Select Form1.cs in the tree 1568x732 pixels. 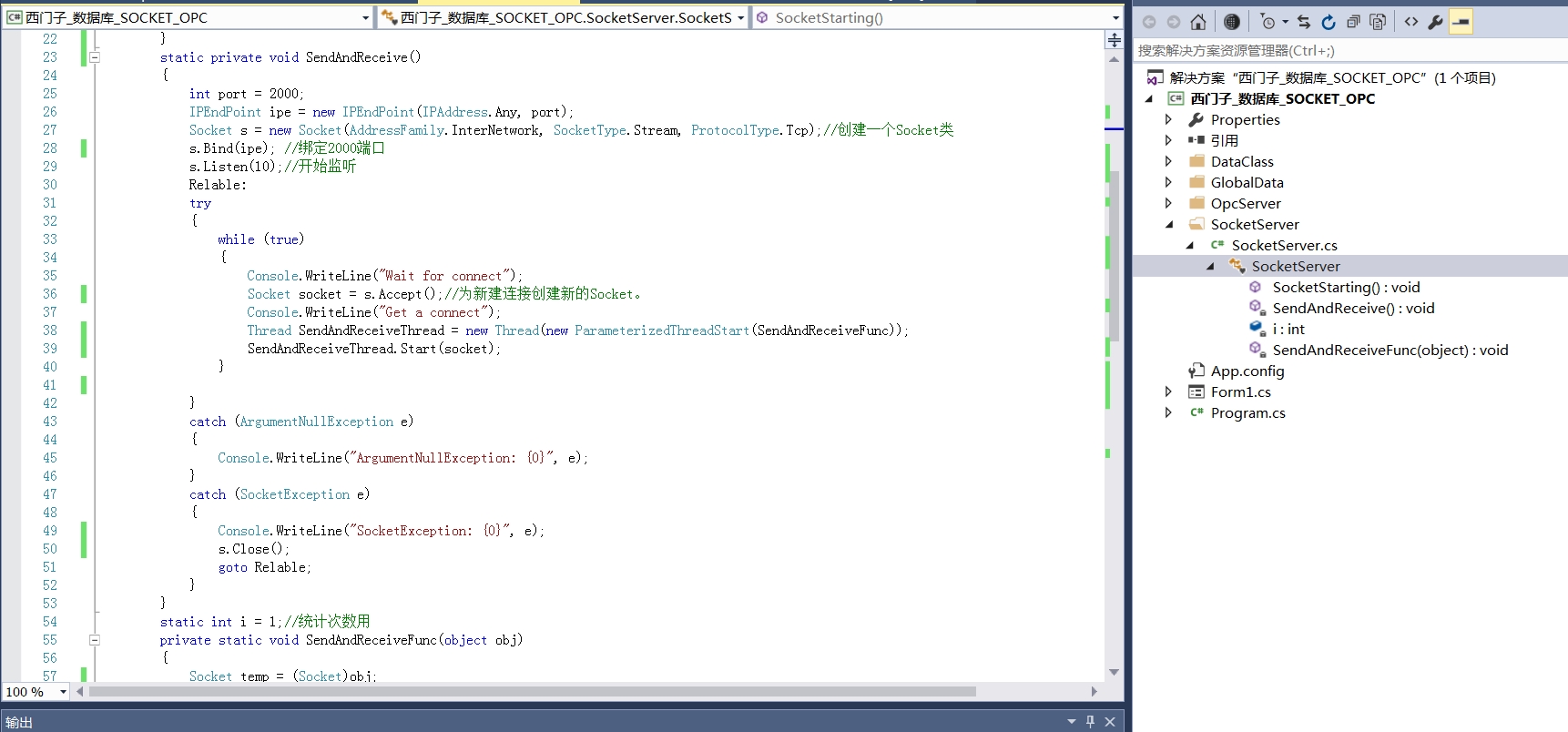1240,391
